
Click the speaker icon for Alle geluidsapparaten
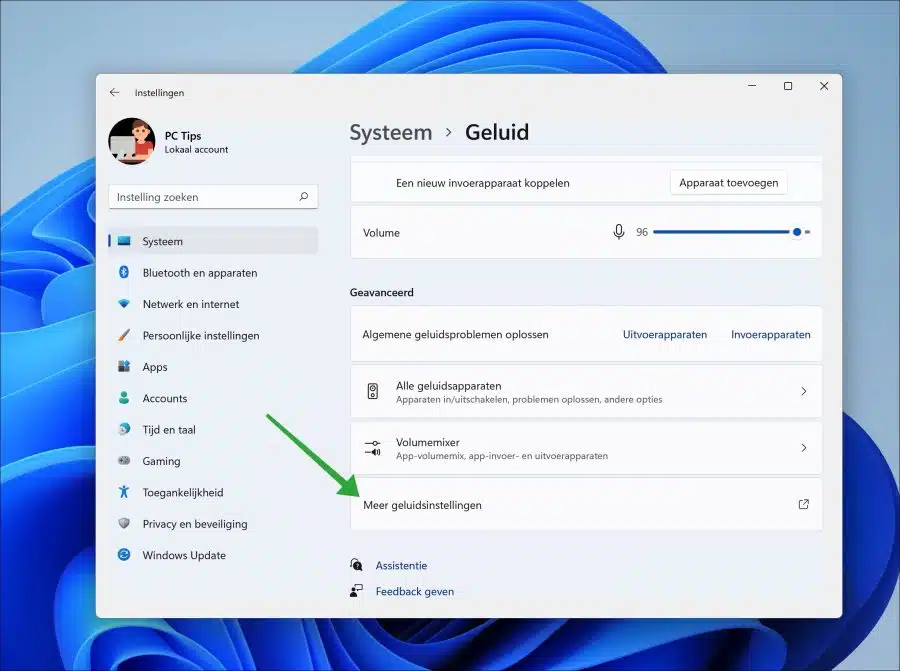[x=373, y=391]
